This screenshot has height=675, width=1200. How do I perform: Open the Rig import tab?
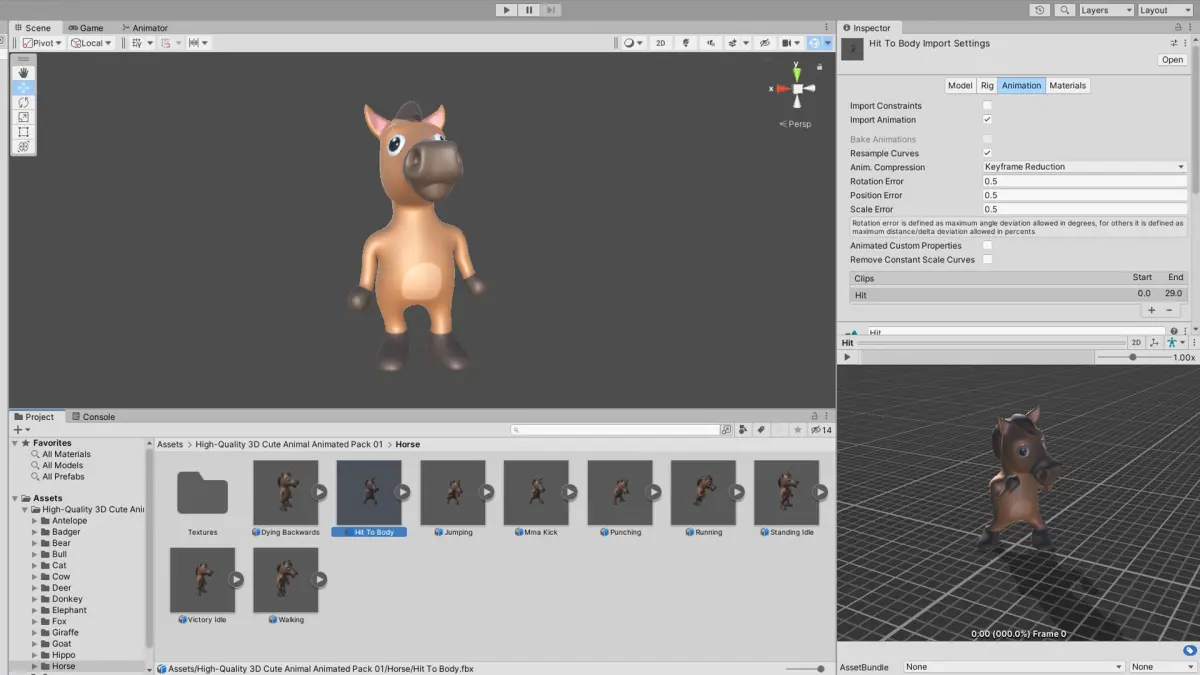tap(987, 85)
